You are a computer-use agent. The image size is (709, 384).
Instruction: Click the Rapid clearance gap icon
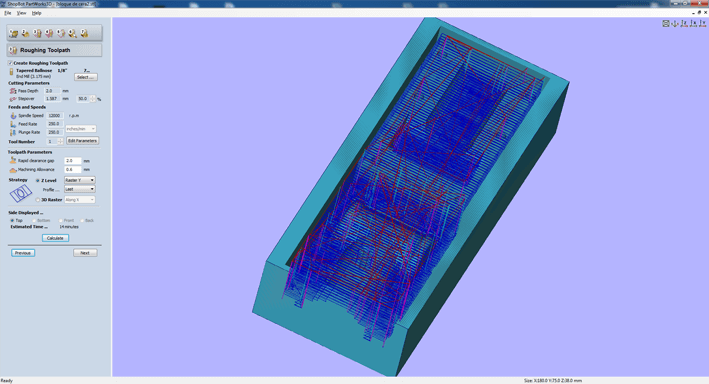pos(13,161)
